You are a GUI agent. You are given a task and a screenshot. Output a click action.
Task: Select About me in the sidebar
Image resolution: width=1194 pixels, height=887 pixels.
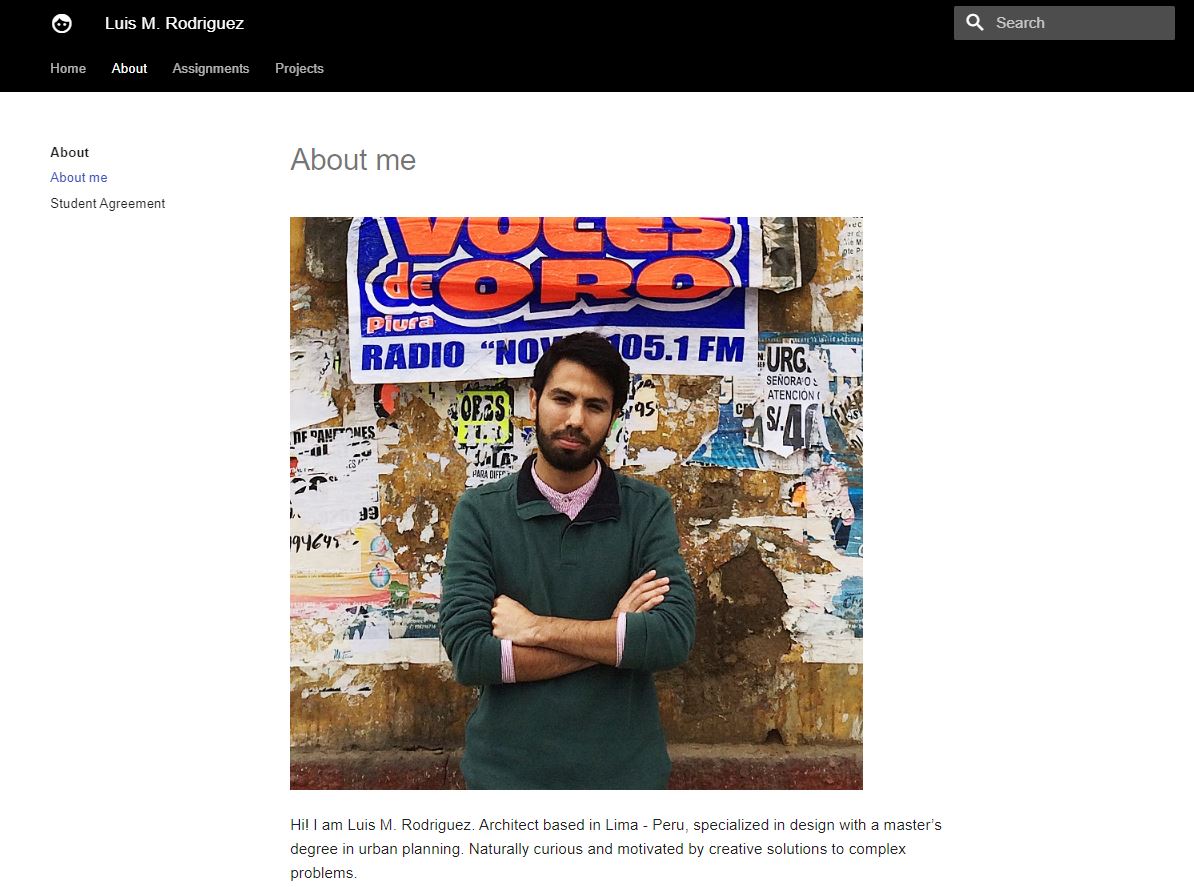pyautogui.click(x=78, y=177)
